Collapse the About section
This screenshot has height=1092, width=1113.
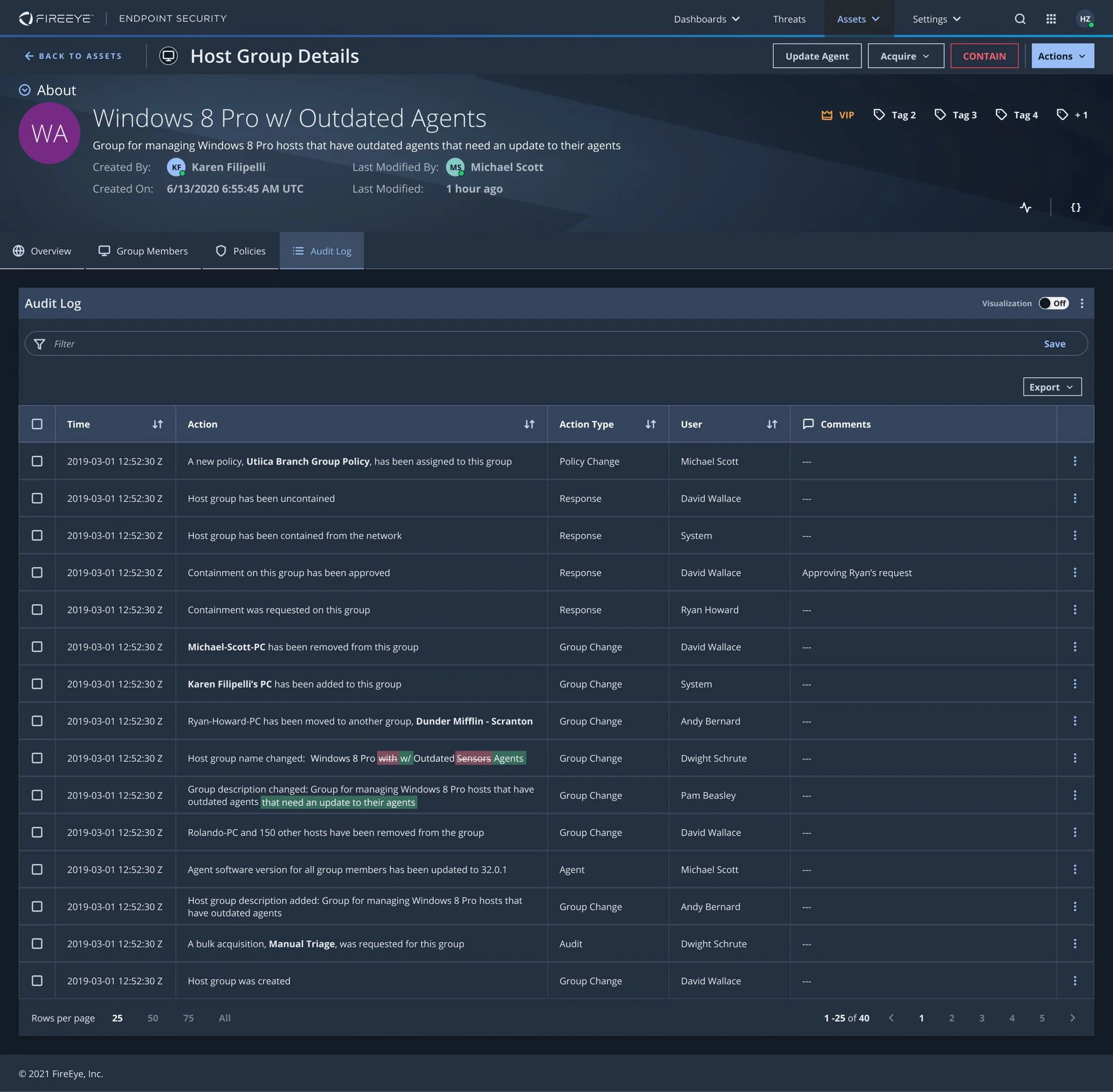[x=24, y=90]
